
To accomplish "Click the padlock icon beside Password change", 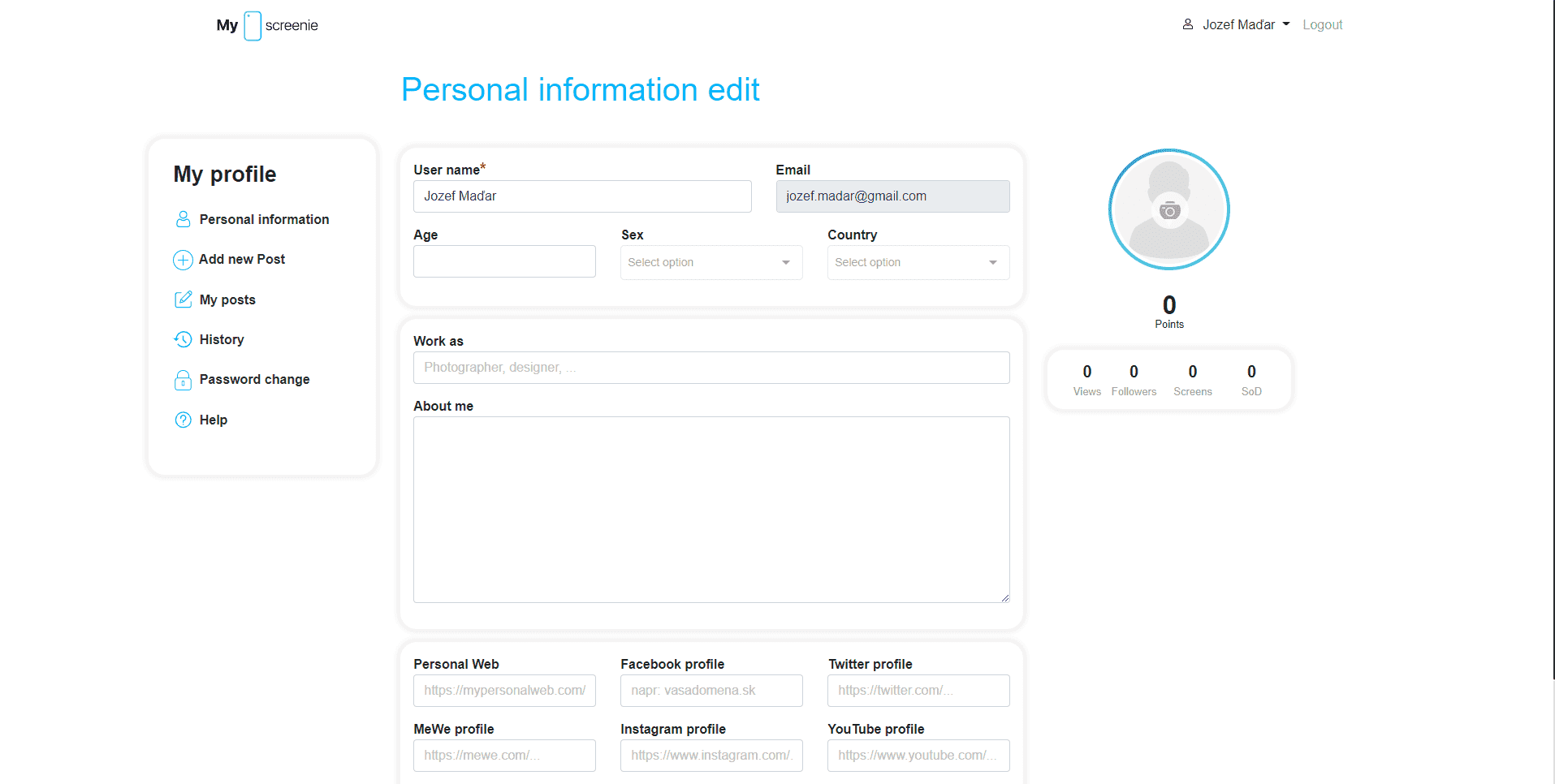I will (x=183, y=380).
